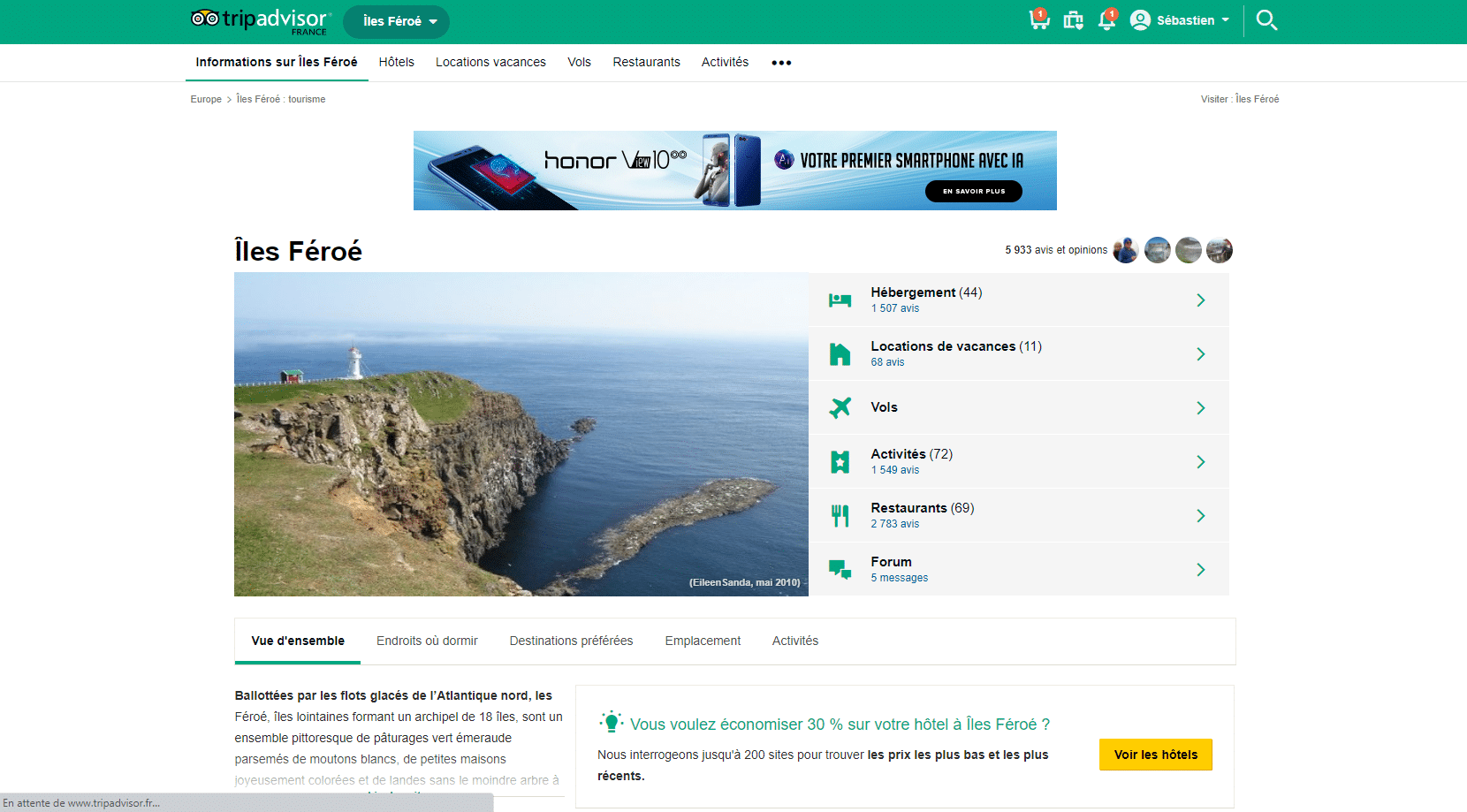This screenshot has width=1467, height=812.
Task: Click the Voir les hôtels button
Action: pyautogui.click(x=1155, y=755)
